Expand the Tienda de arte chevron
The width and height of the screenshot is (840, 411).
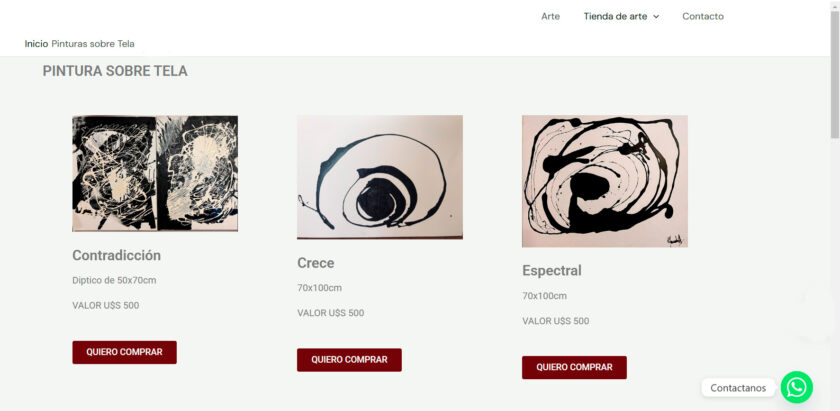pyautogui.click(x=656, y=17)
